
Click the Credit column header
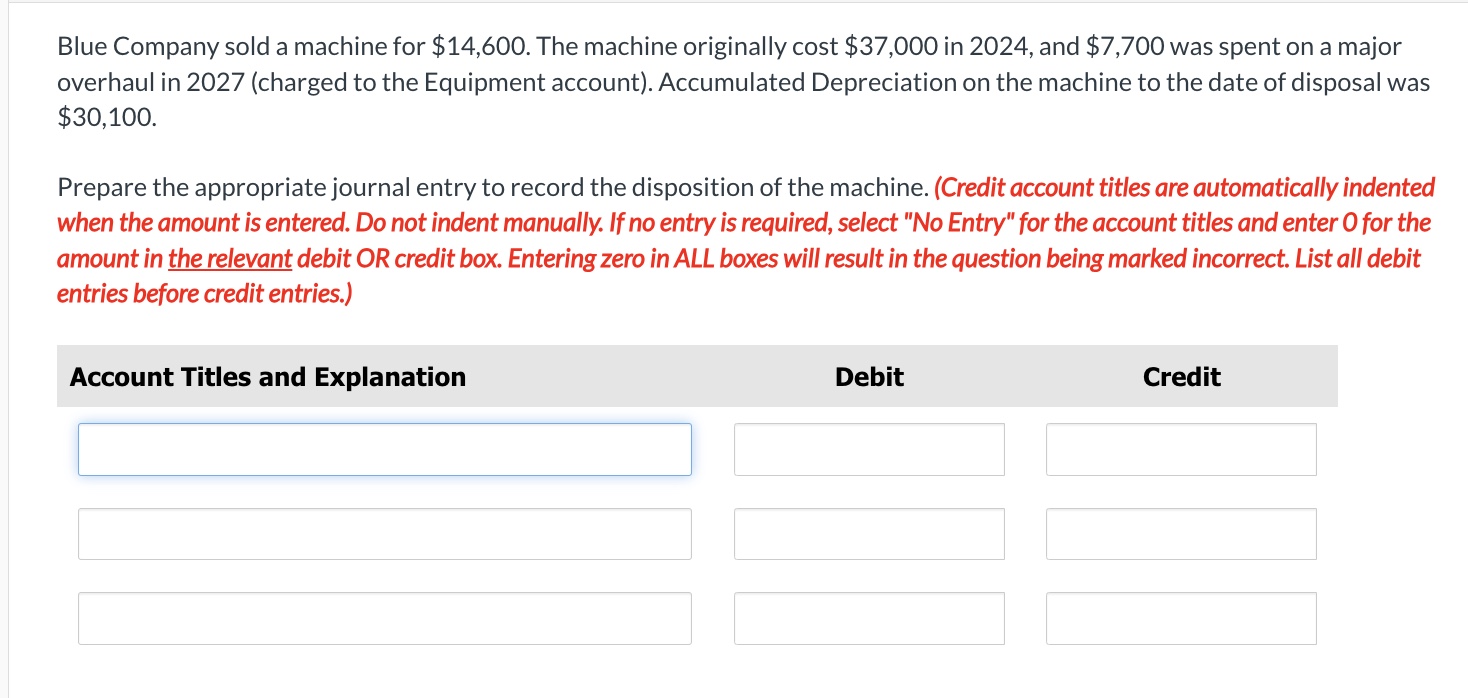coord(1181,377)
